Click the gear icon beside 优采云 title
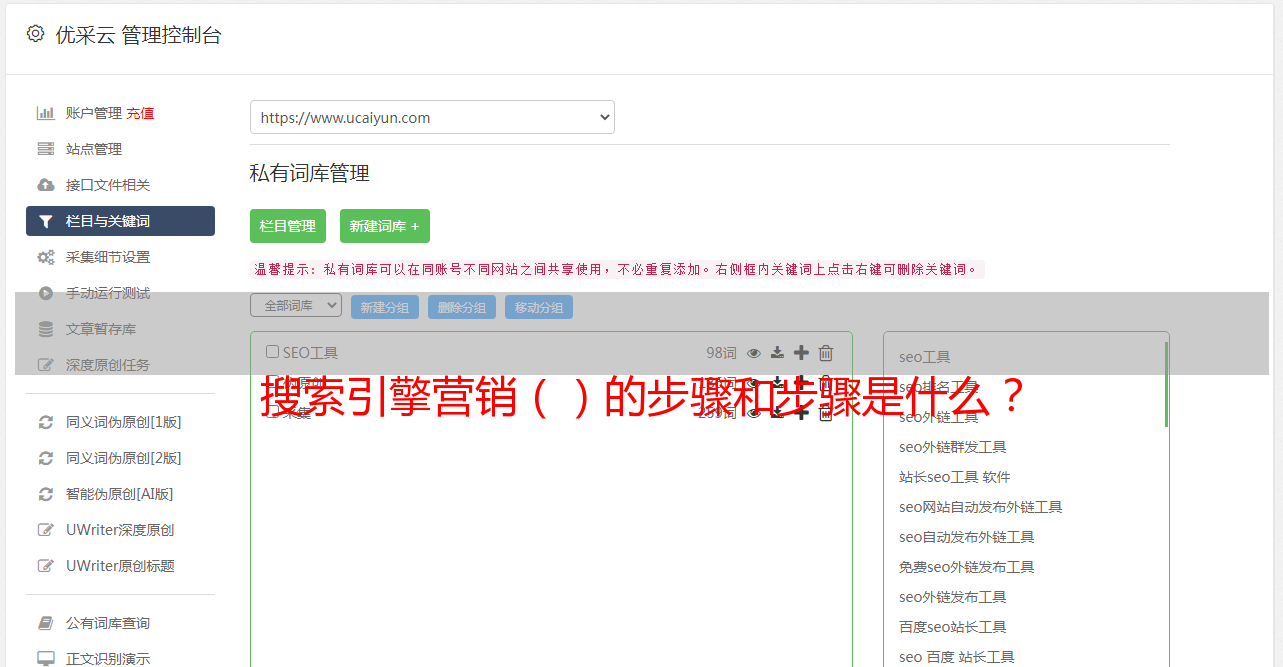Viewport: 1283px width, 667px height. coord(36,34)
